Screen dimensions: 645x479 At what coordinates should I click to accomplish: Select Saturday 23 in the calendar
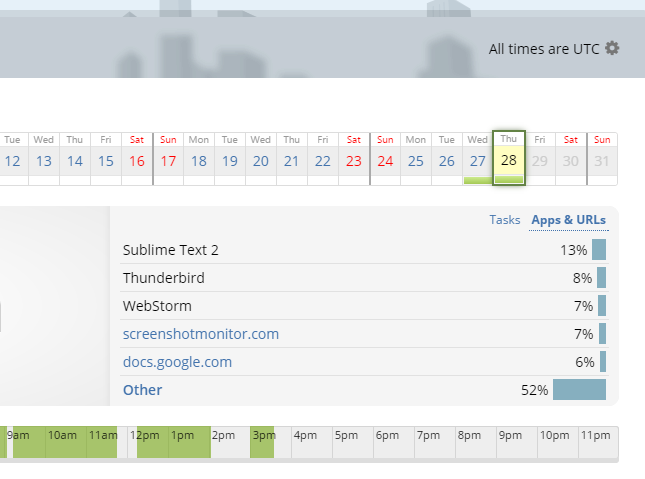354,159
